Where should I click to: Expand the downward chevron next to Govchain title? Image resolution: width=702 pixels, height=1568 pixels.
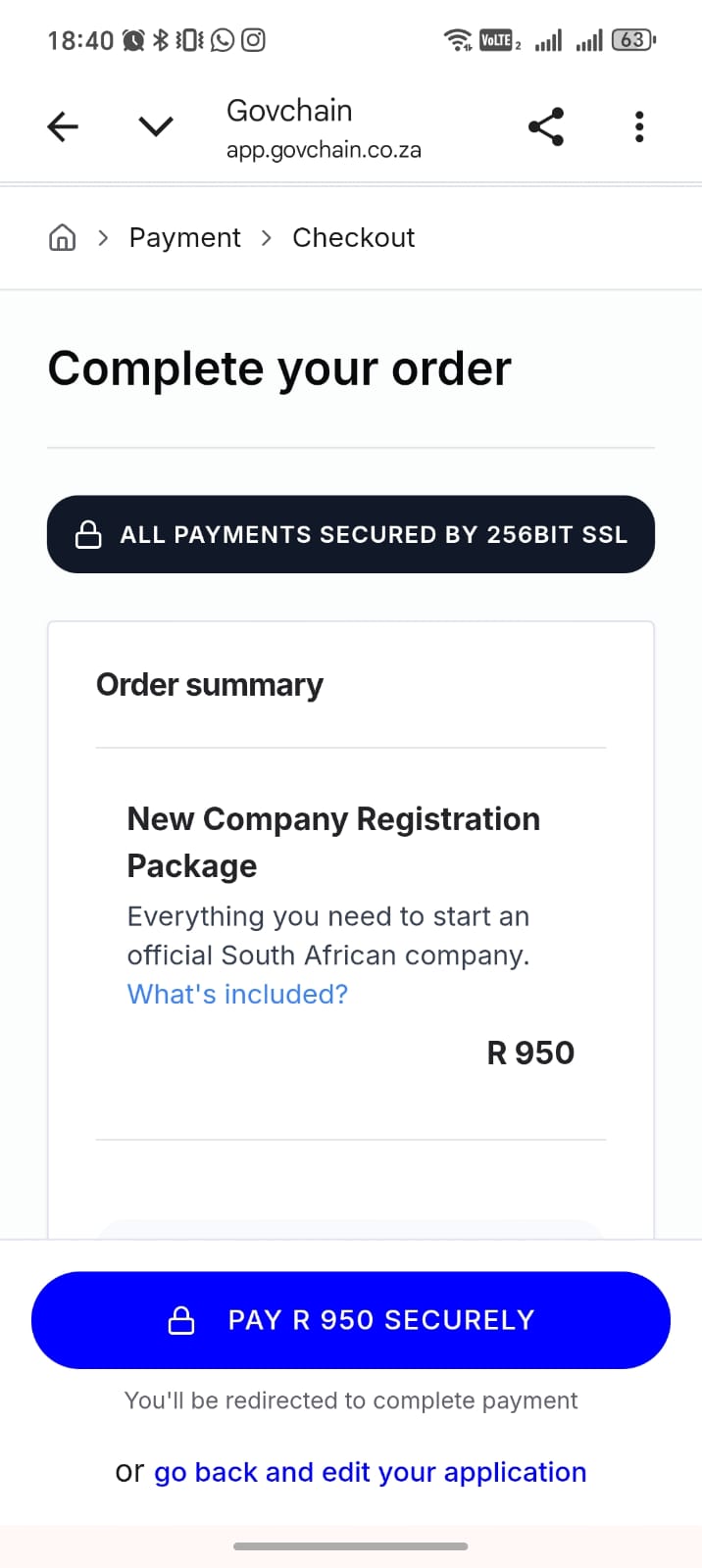point(156,126)
